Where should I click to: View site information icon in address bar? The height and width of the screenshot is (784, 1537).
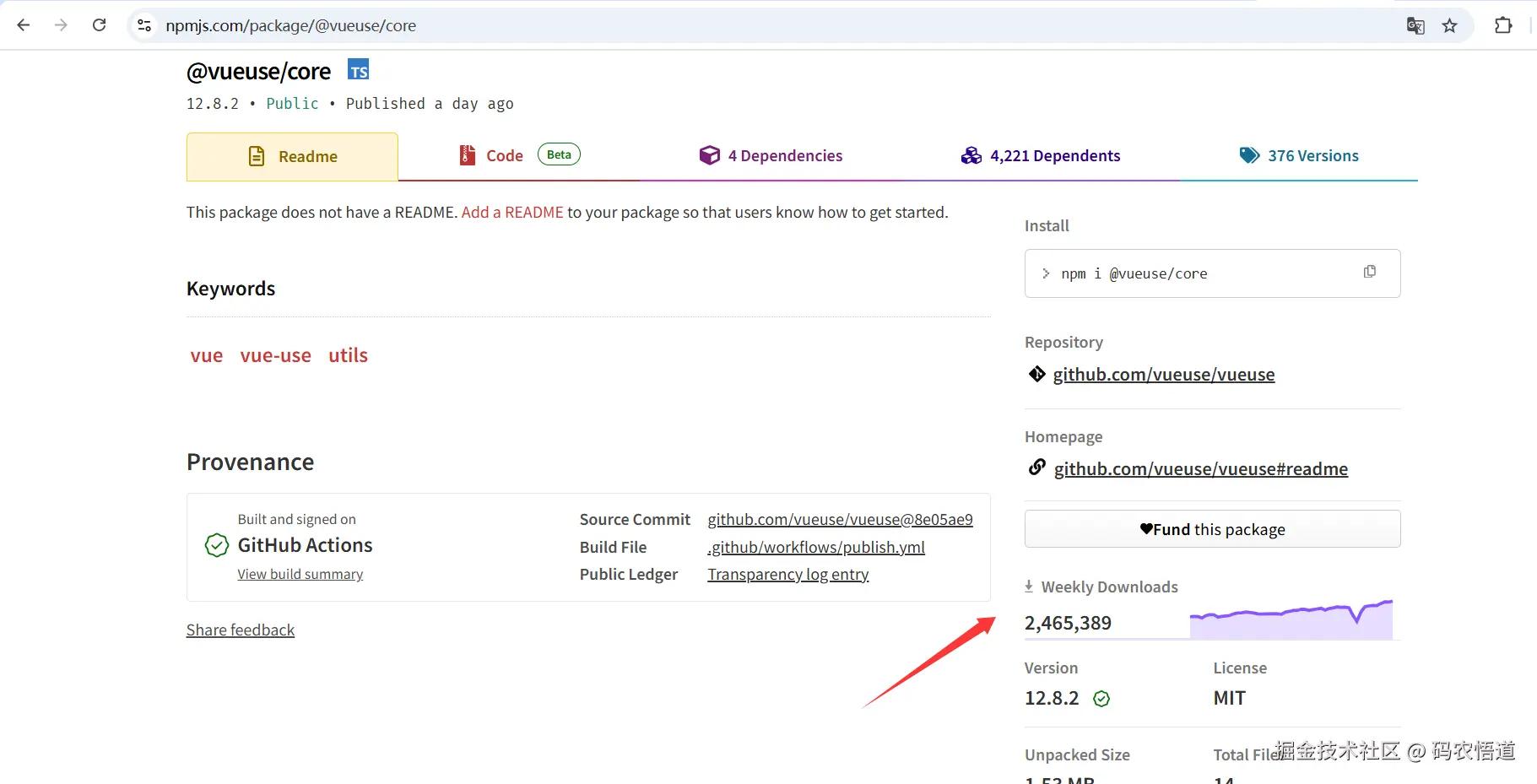pyautogui.click(x=144, y=25)
